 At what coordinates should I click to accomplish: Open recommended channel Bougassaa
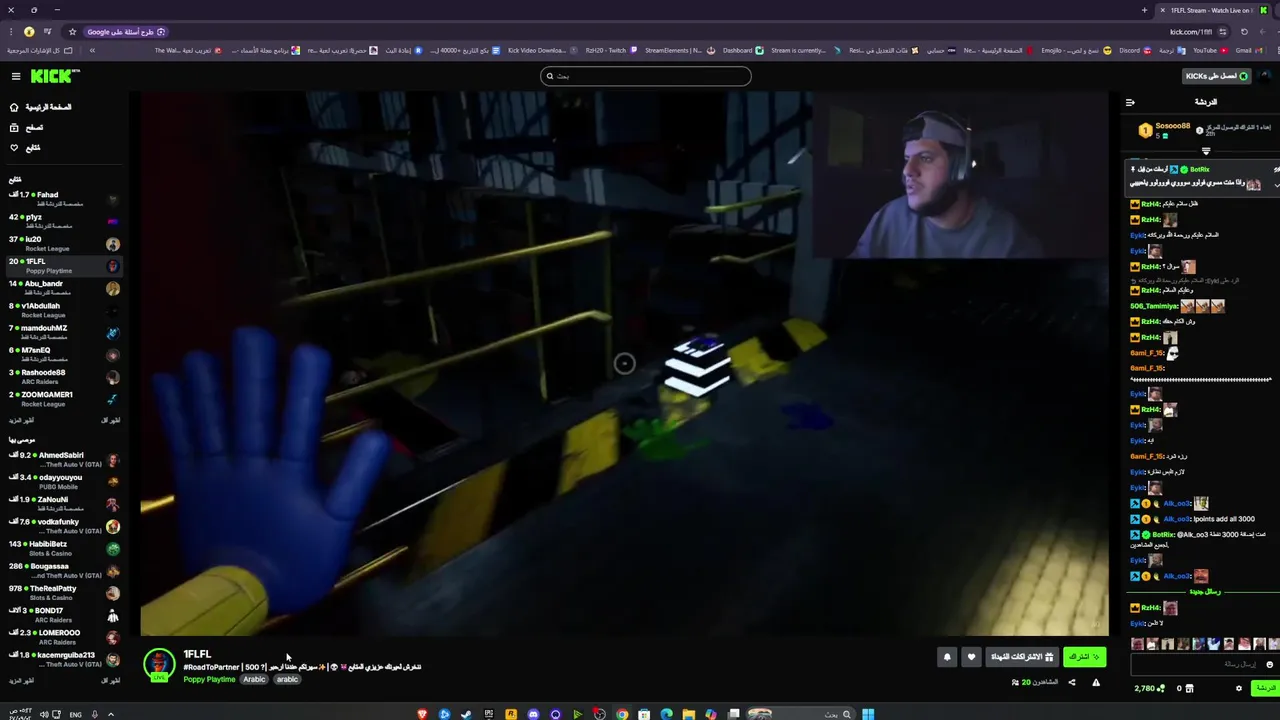pos(63,570)
